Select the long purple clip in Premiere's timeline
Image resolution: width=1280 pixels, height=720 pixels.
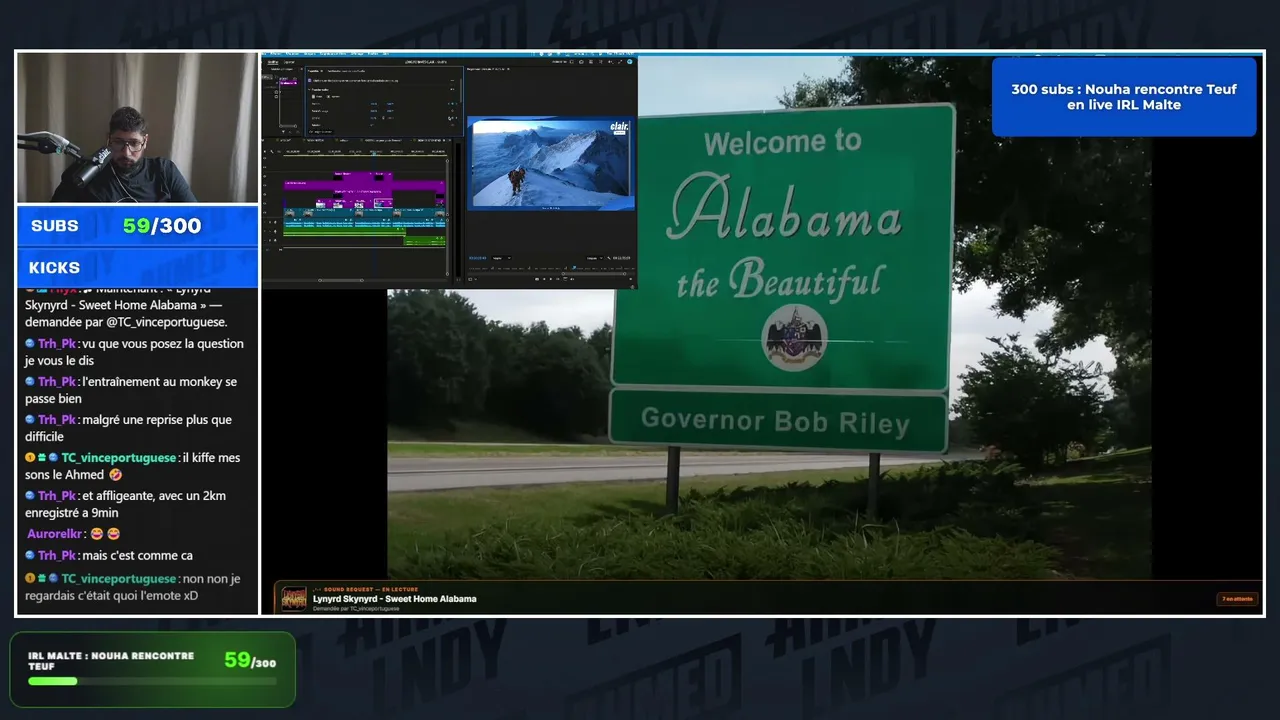[364, 184]
